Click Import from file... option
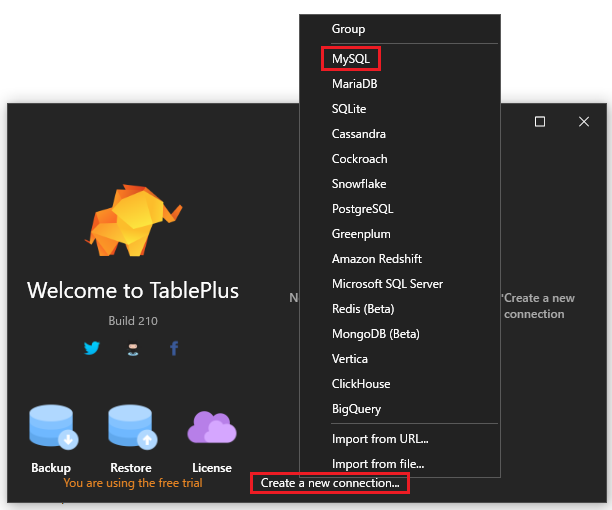 [x=400, y=464]
